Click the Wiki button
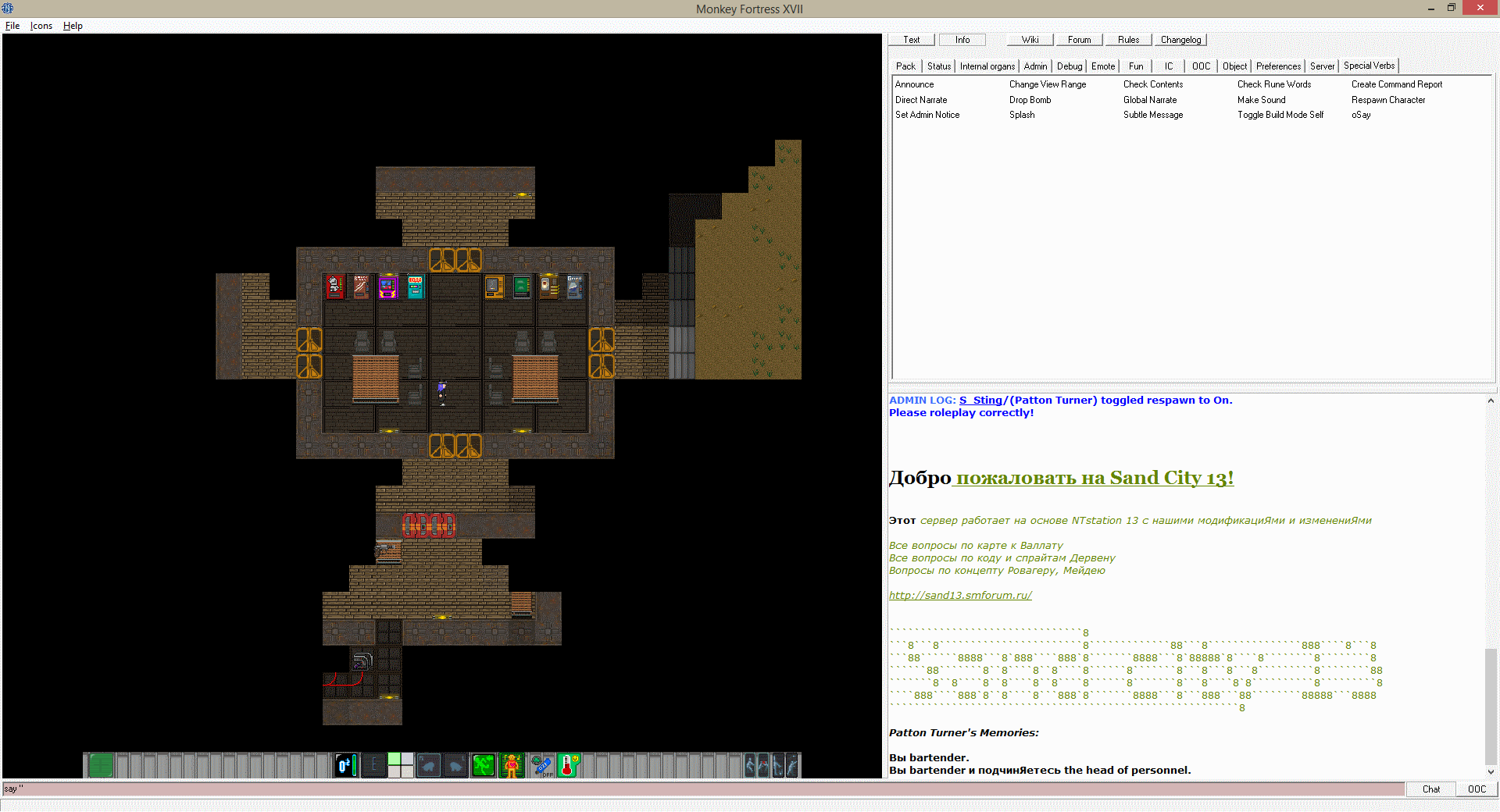Image resolution: width=1500 pixels, height=812 pixels. (1030, 40)
